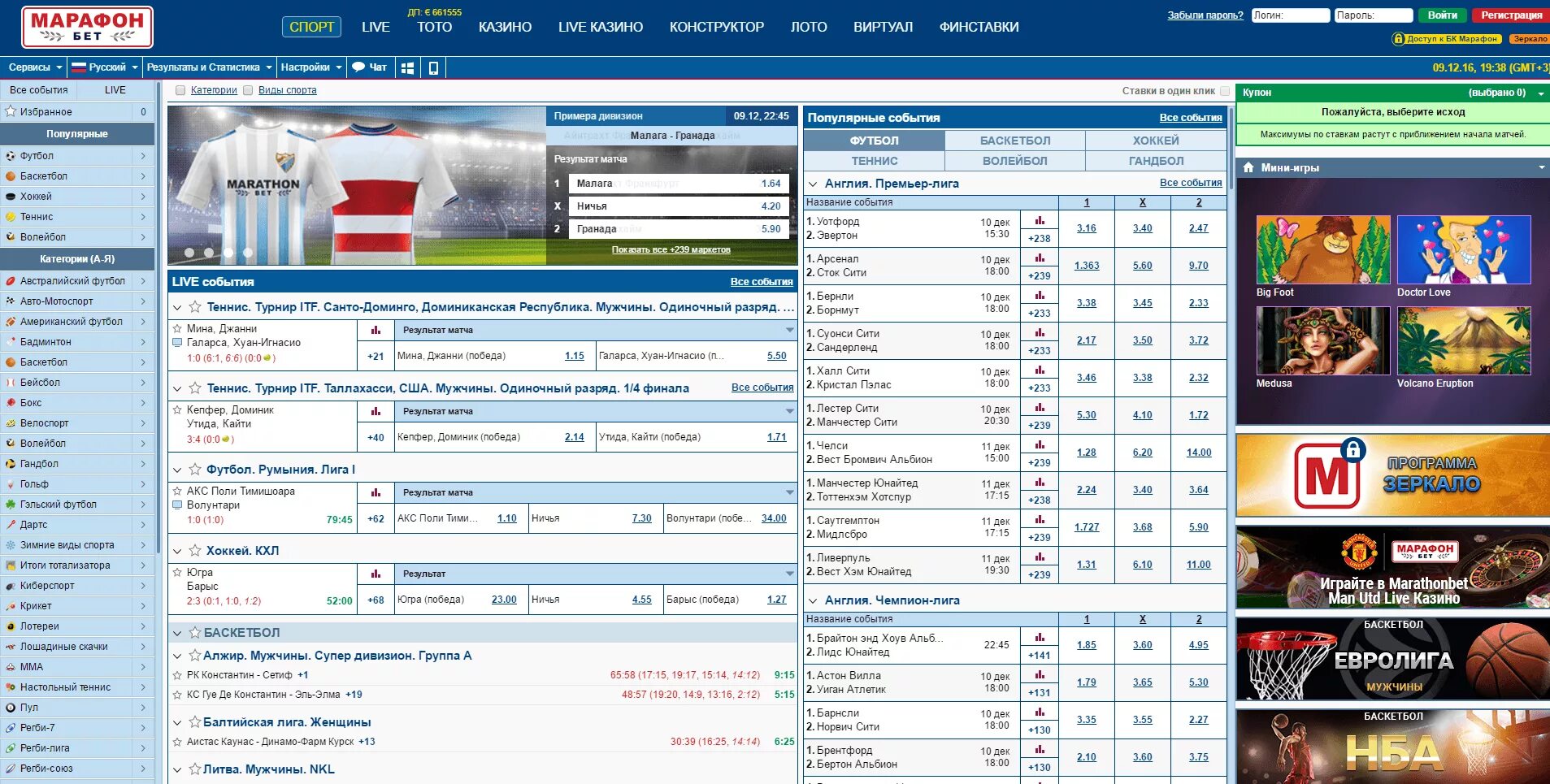Screen dimensions: 1550x784
Task: Switch to ГАНДБОЛ popular events tab
Action: point(1156,161)
